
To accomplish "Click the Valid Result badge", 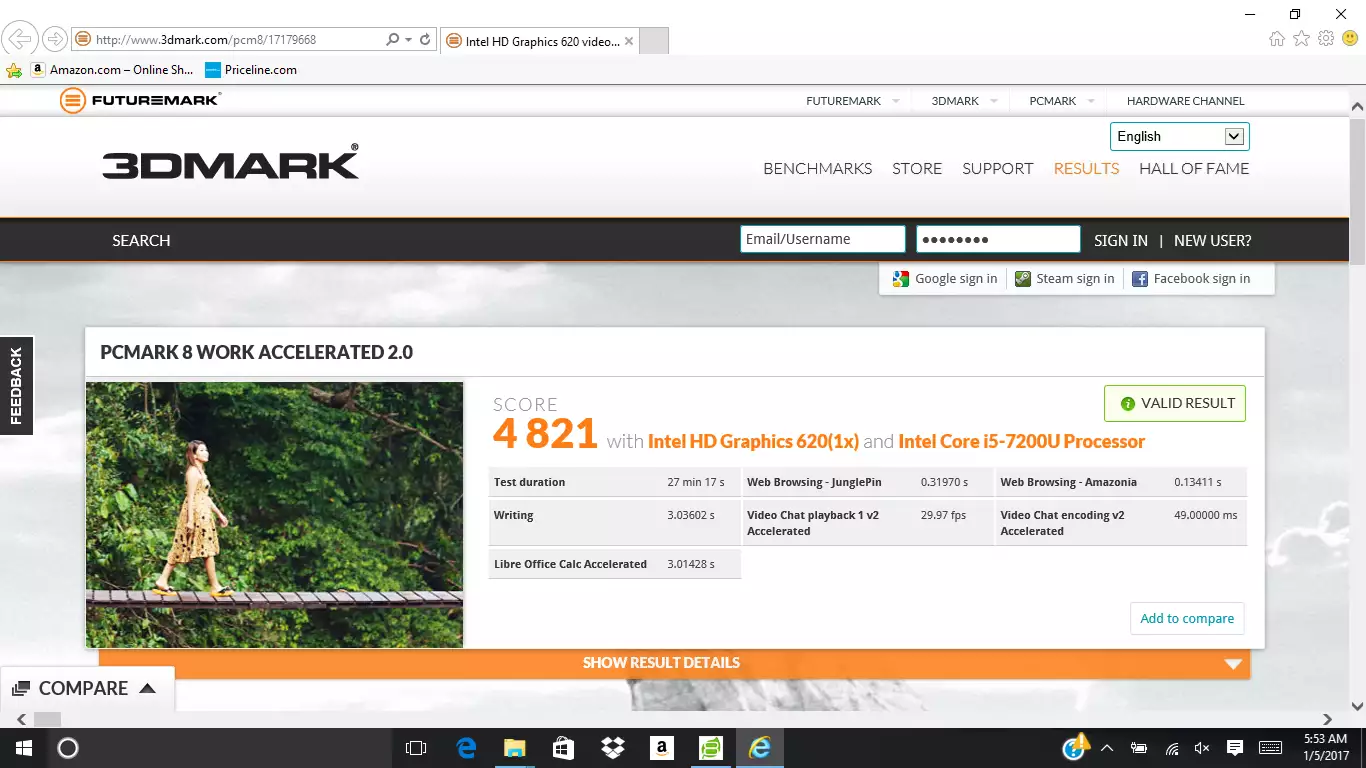I will pos(1175,404).
